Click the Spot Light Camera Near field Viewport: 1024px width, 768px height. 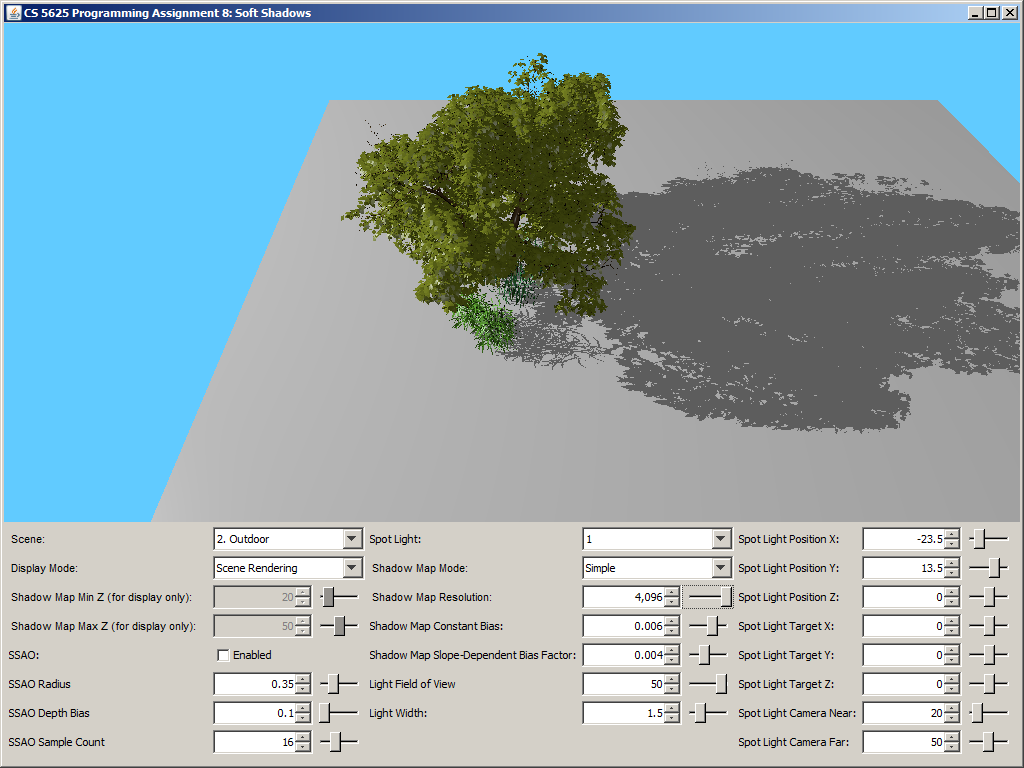click(x=902, y=713)
